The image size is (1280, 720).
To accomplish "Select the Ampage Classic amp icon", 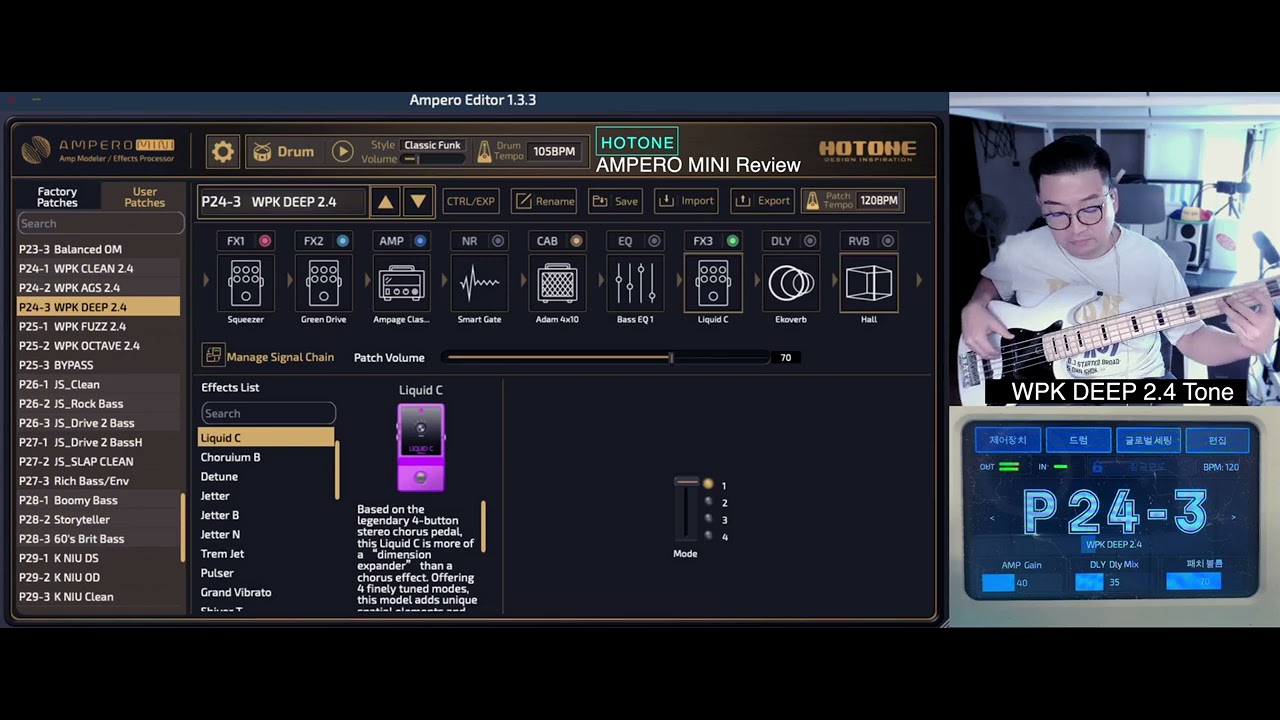I will [401, 284].
